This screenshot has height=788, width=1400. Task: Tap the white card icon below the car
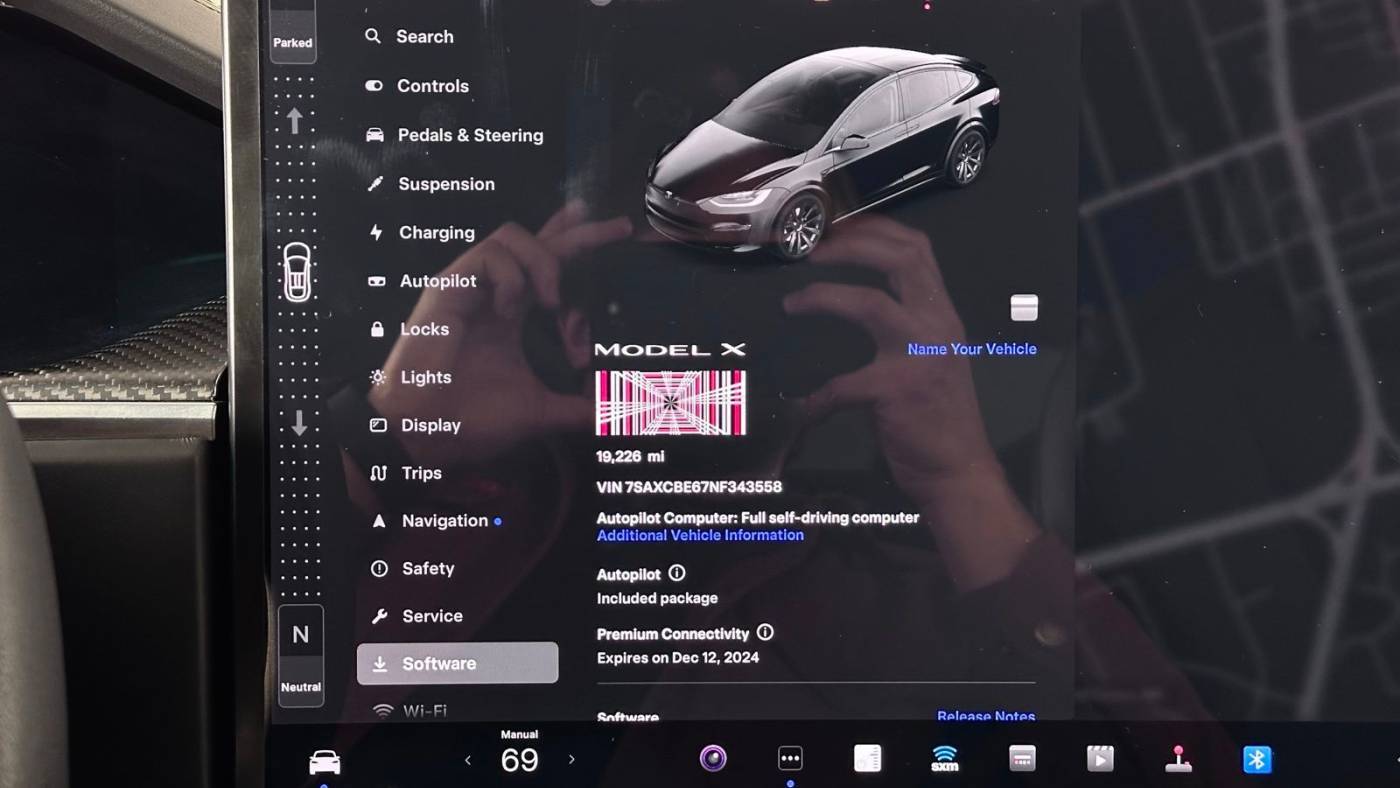pos(1024,307)
